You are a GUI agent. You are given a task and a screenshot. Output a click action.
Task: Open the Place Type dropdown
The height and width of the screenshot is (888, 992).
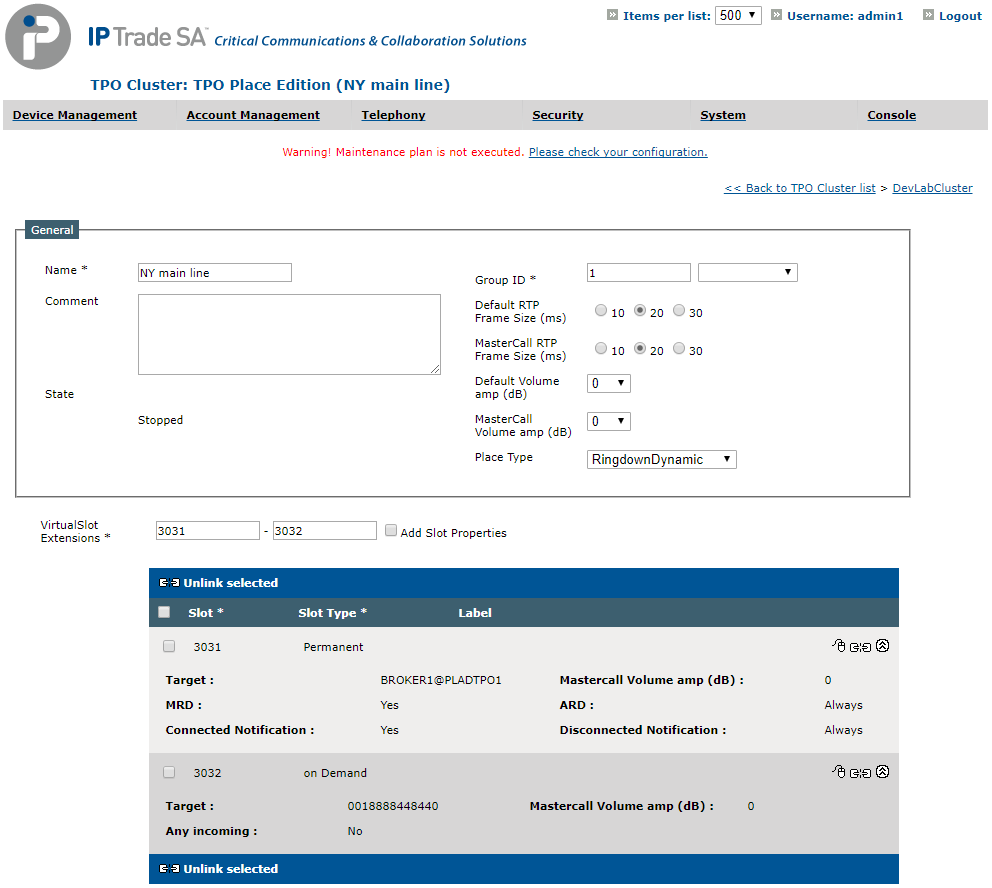(662, 459)
